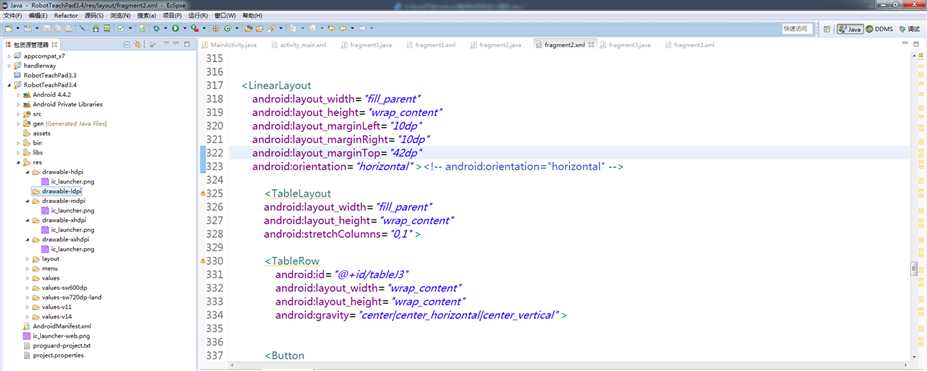
Task: Maximize the editor area
Action: [916, 44]
